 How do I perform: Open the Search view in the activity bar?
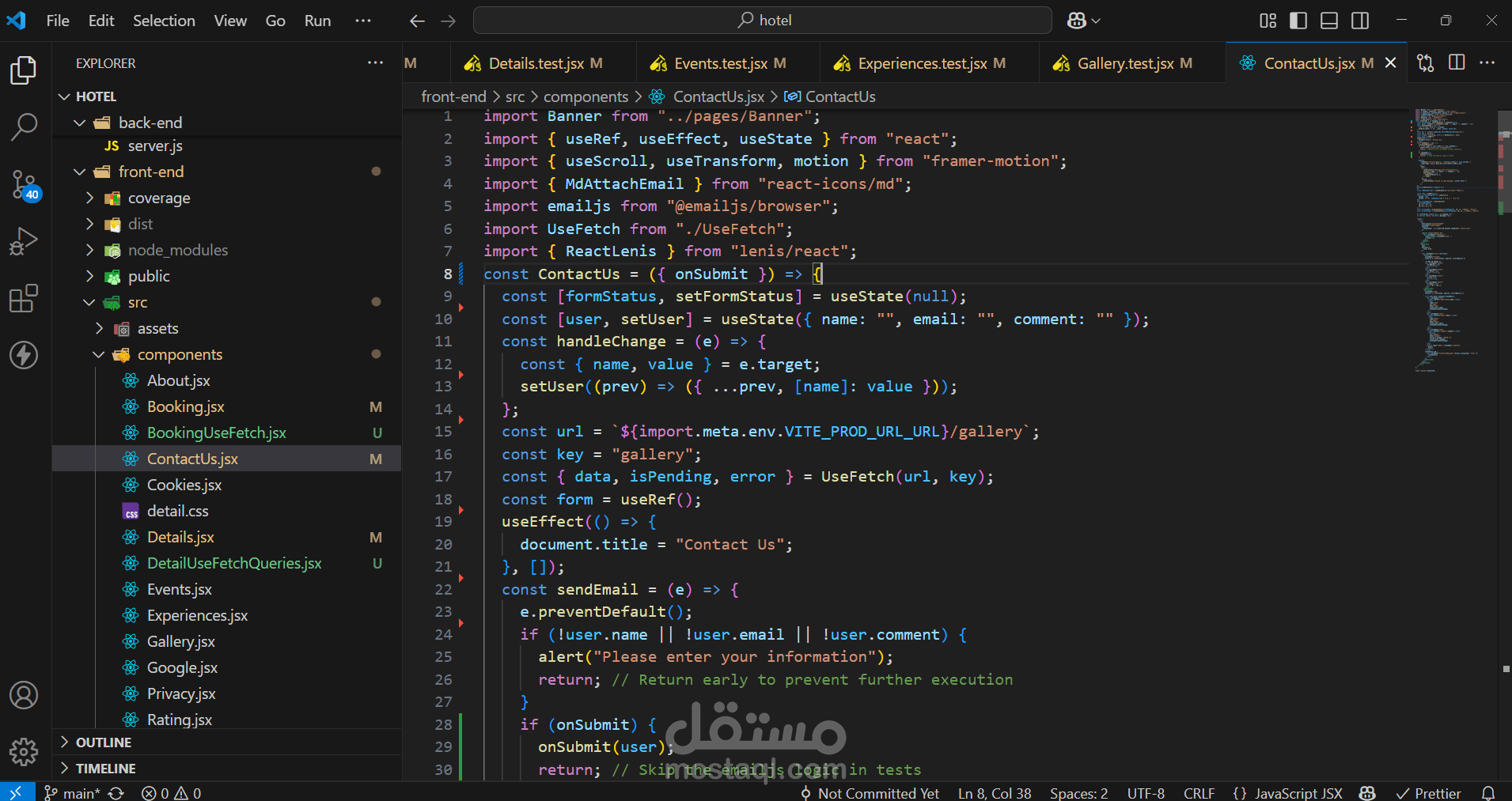click(x=24, y=127)
